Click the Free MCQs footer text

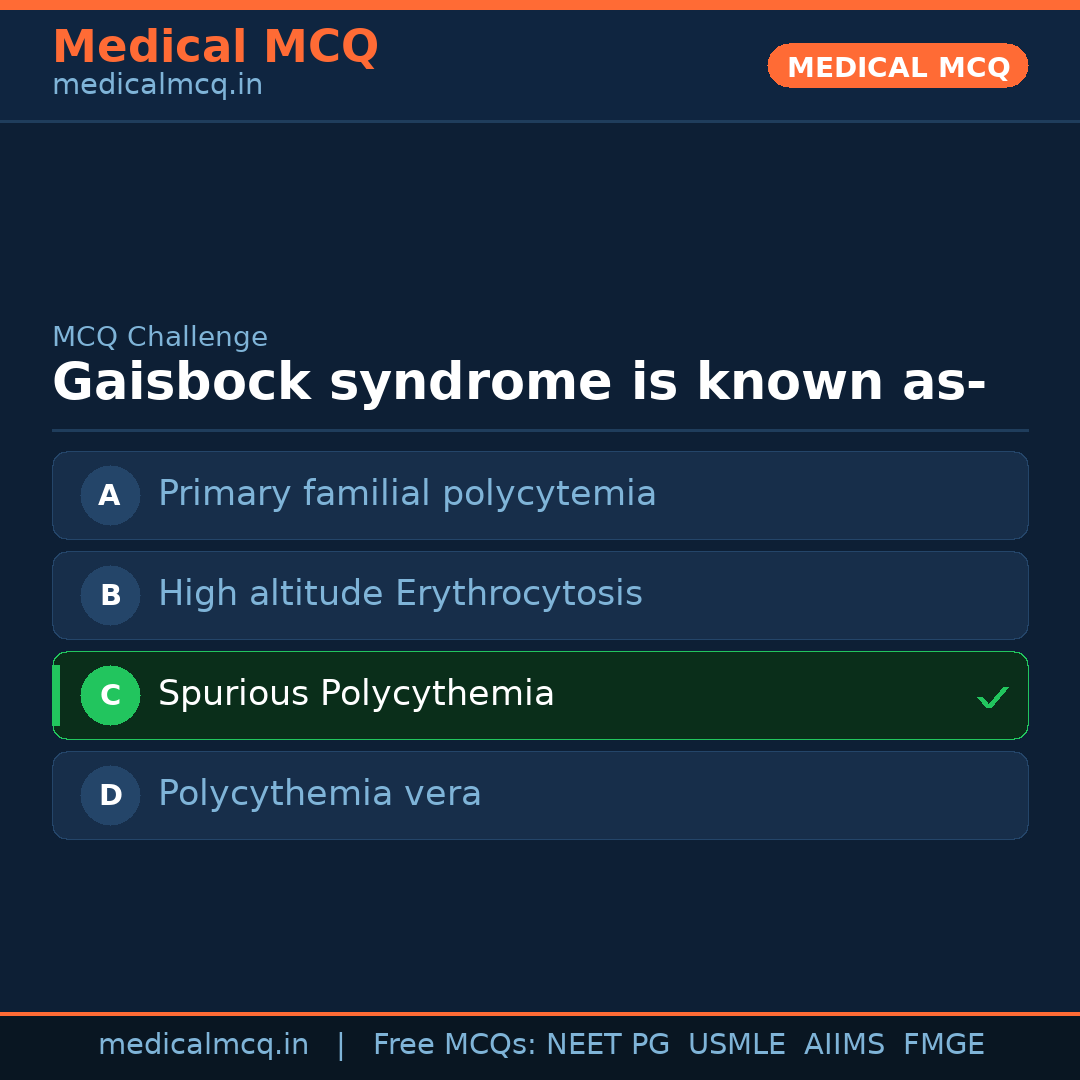(x=454, y=1045)
